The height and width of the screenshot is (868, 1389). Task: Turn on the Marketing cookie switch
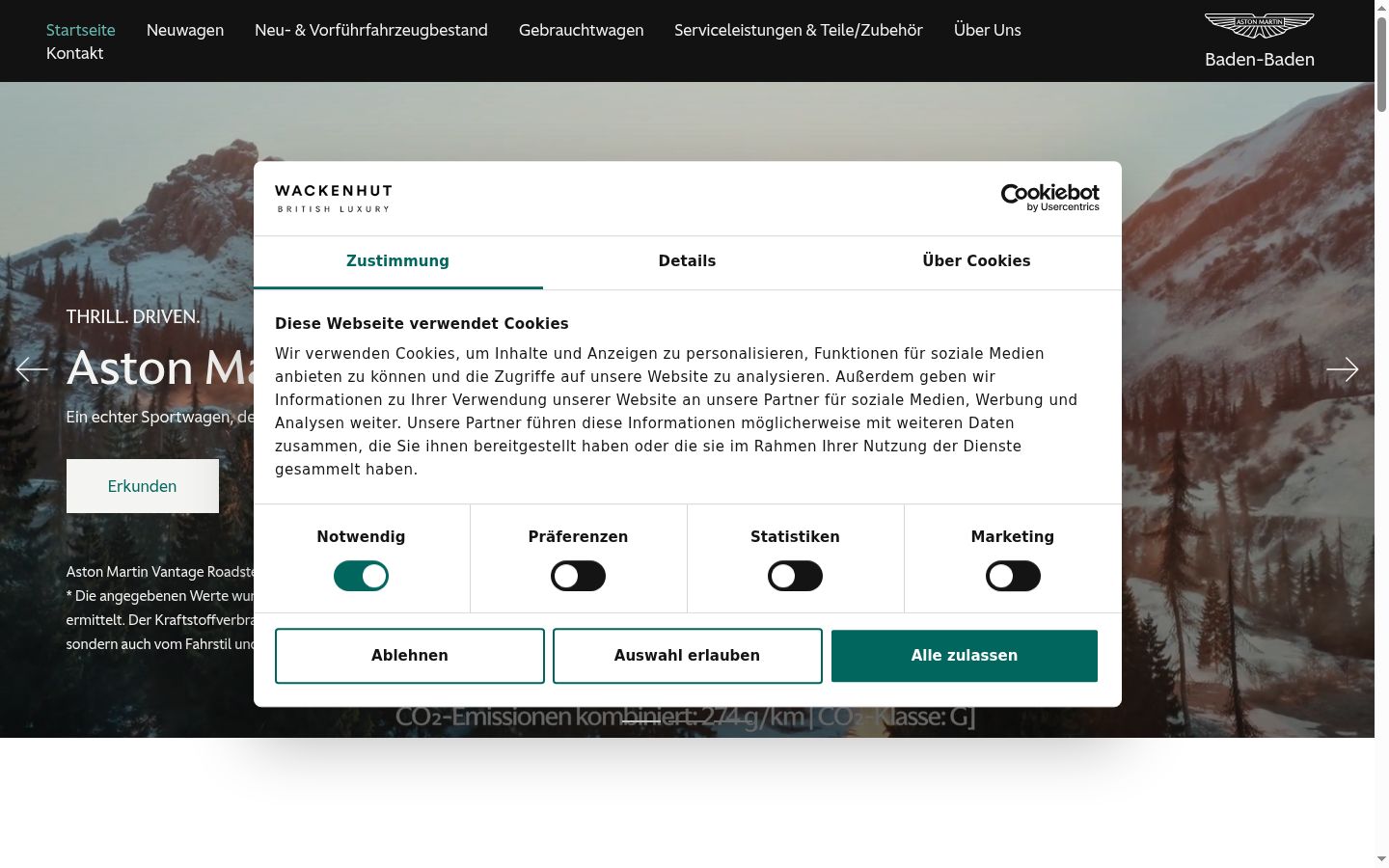pos(1013,576)
